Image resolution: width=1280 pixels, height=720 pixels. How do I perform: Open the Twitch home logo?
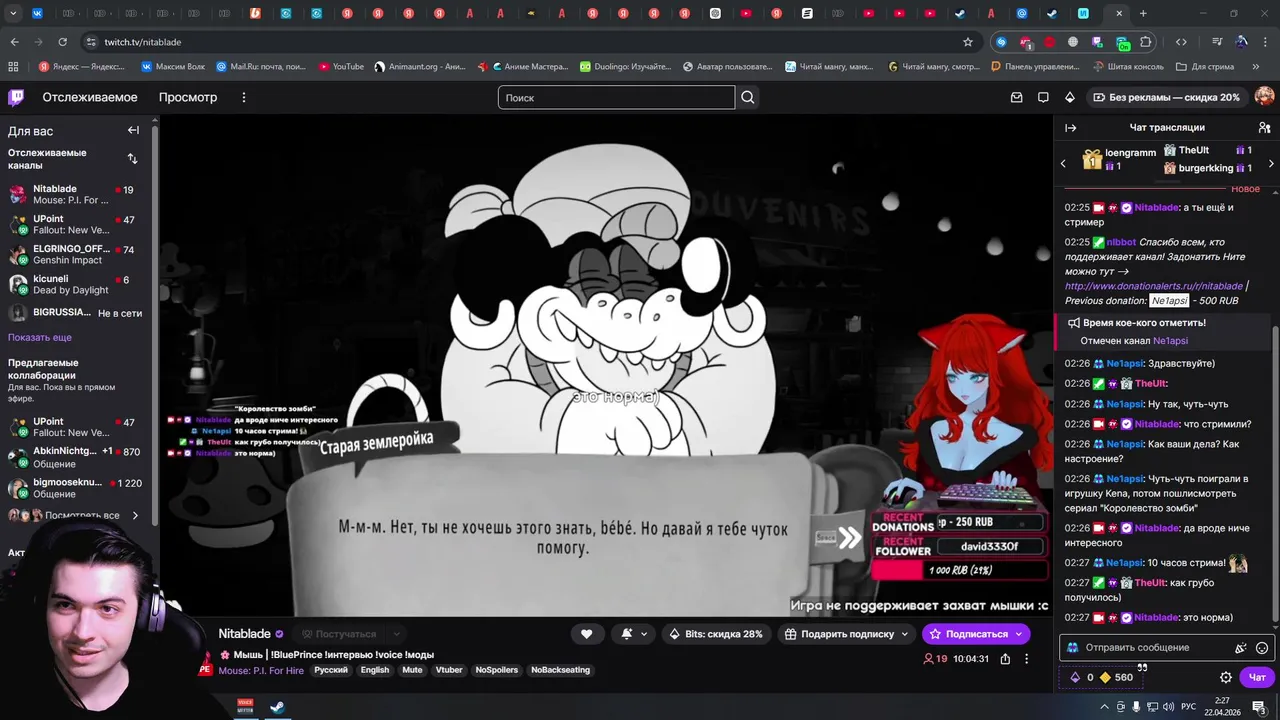[x=16, y=97]
